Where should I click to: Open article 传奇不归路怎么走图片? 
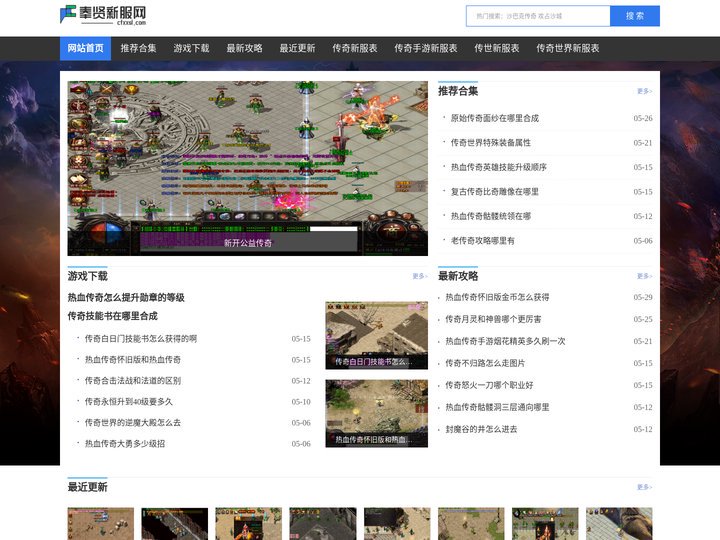[x=485, y=363]
